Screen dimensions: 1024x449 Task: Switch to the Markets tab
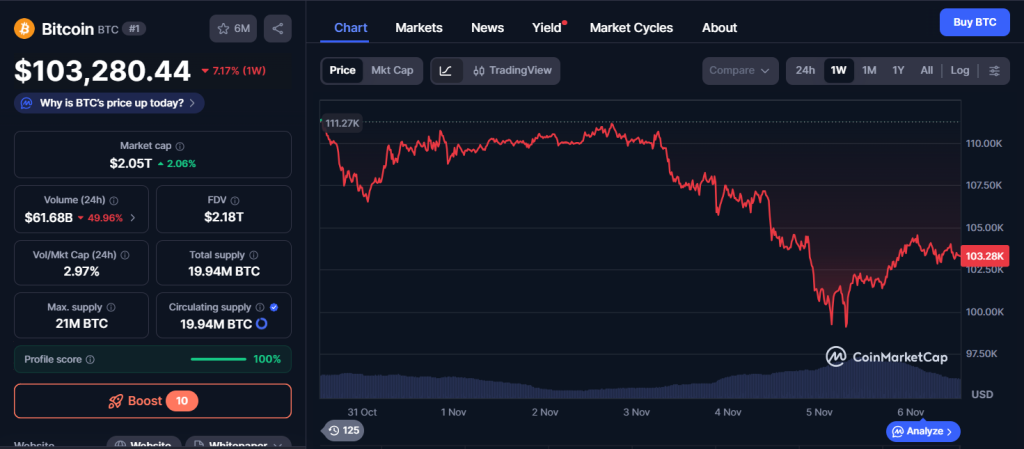(418, 28)
